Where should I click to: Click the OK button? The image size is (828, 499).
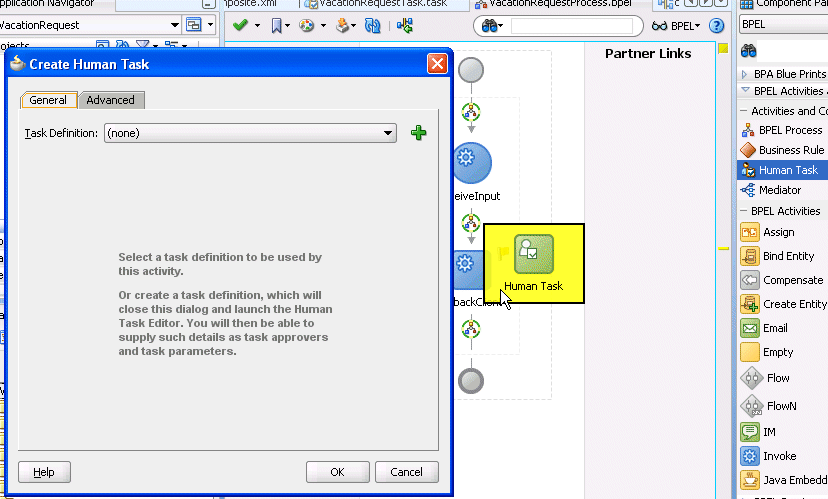(337, 472)
